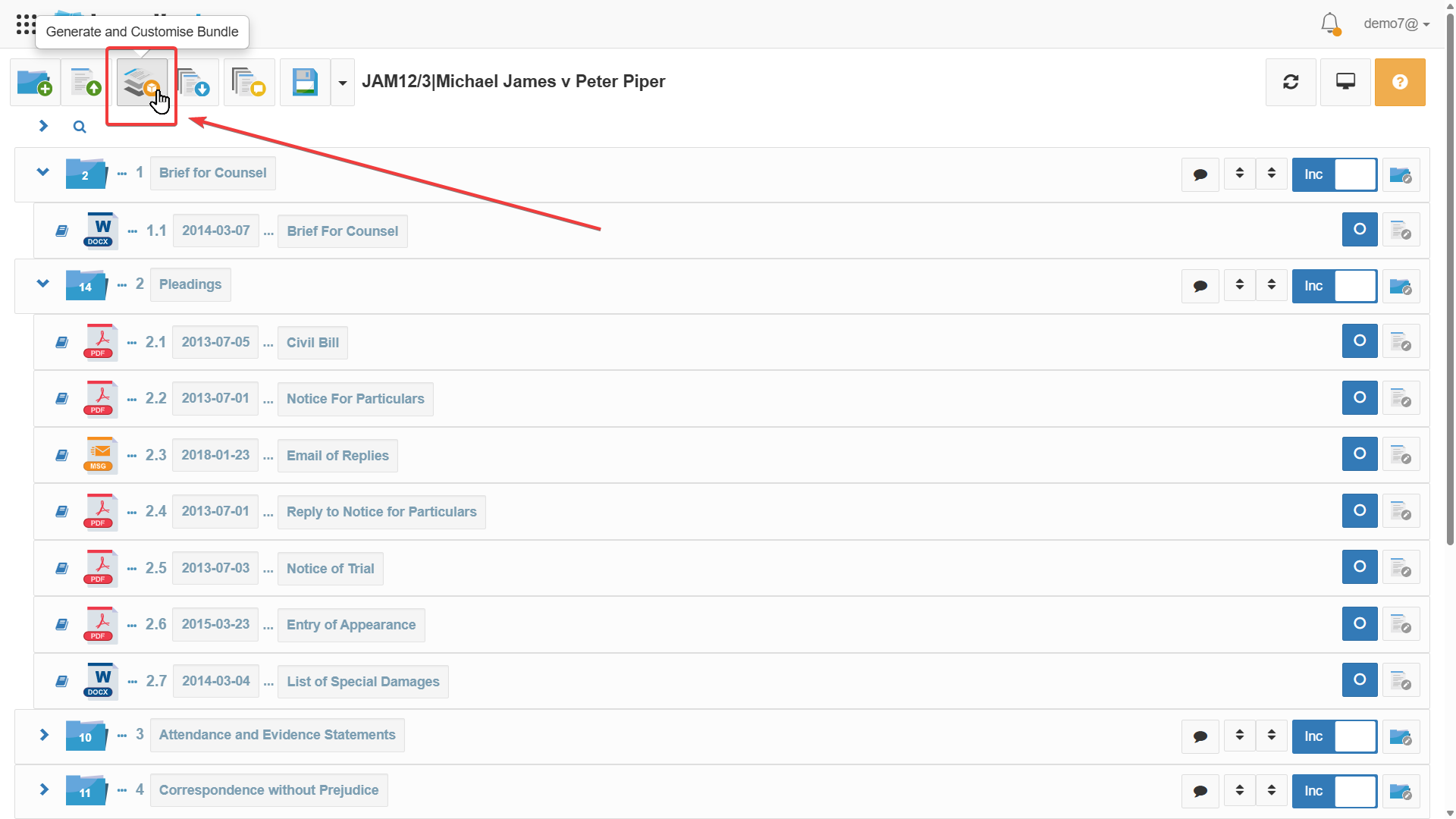
Task: Toggle Inc switch for Pleadings section
Action: [x=1335, y=286]
